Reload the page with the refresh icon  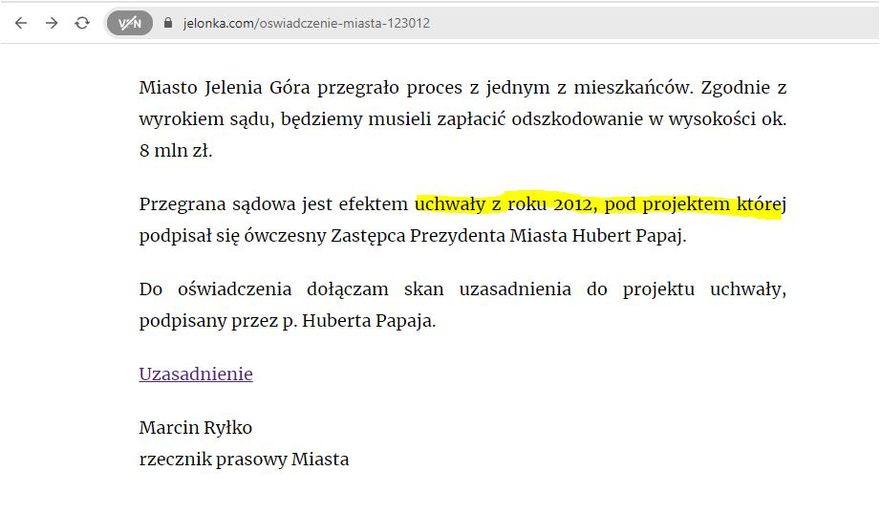[x=82, y=23]
